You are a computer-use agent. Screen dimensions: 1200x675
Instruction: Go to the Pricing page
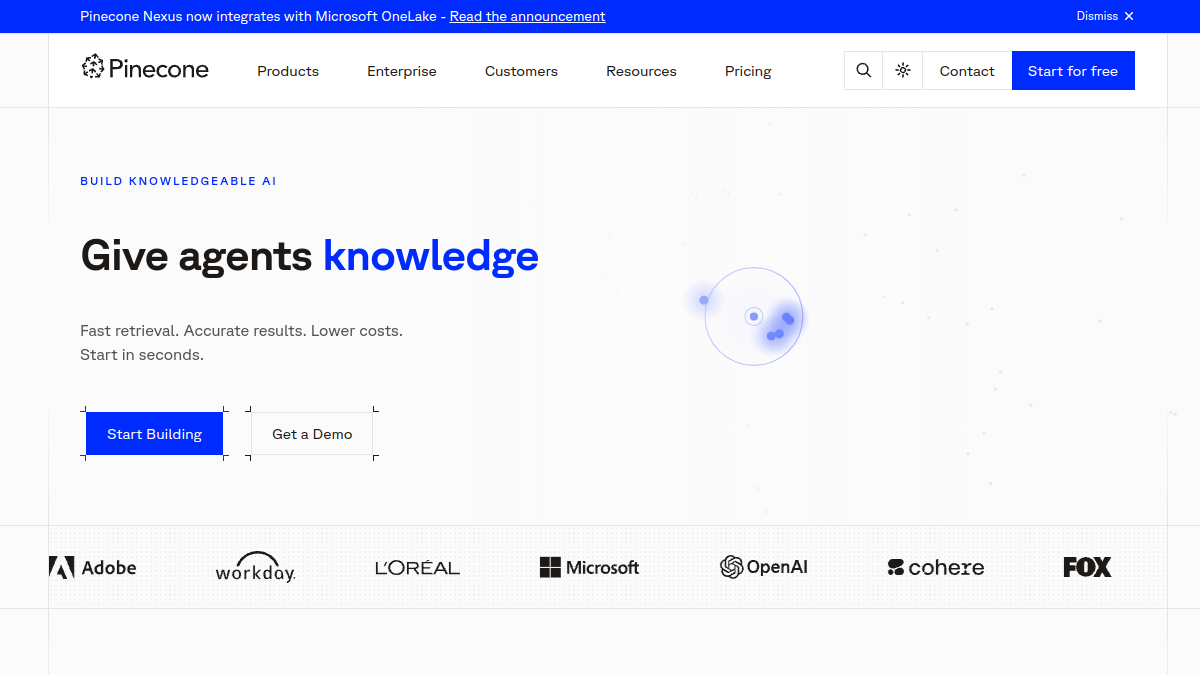[748, 71]
